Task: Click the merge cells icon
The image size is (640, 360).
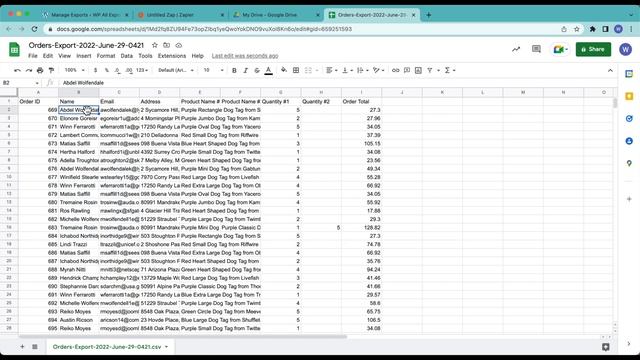Action: 308,70
